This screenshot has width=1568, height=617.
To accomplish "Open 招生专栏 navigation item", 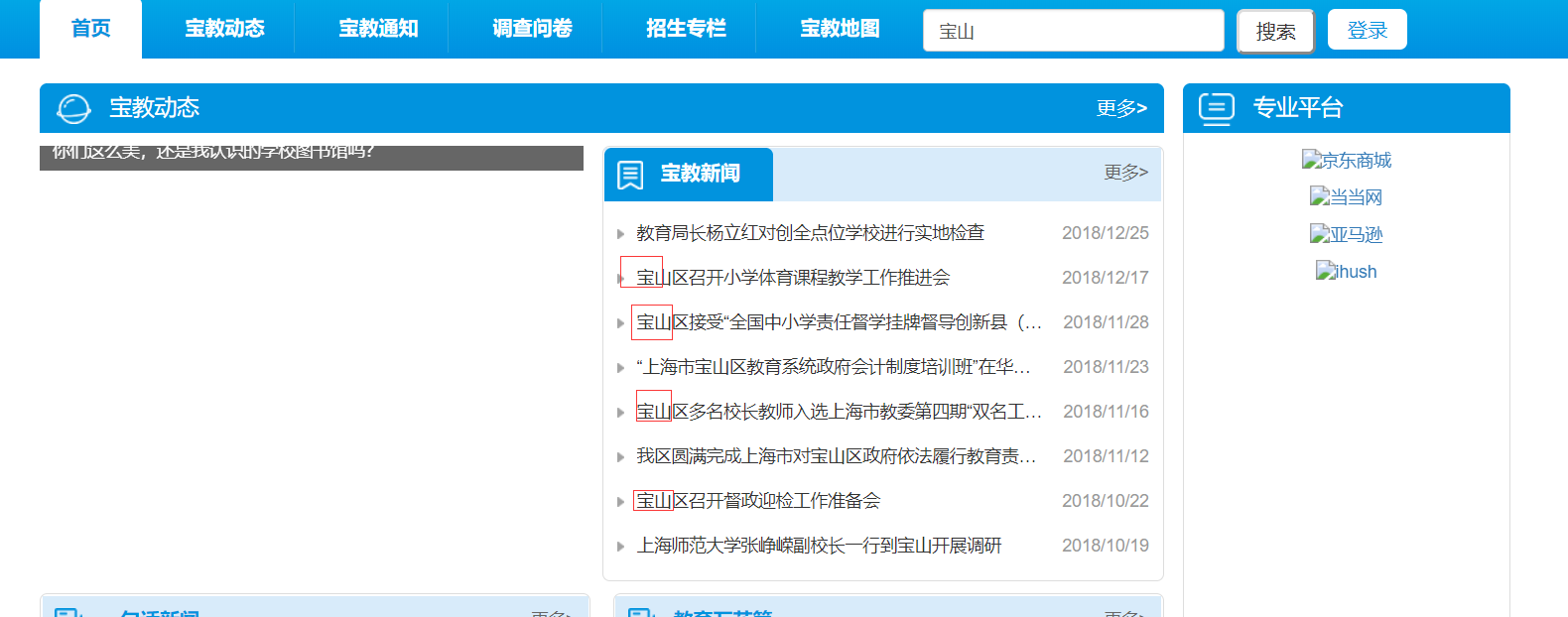I will (686, 29).
